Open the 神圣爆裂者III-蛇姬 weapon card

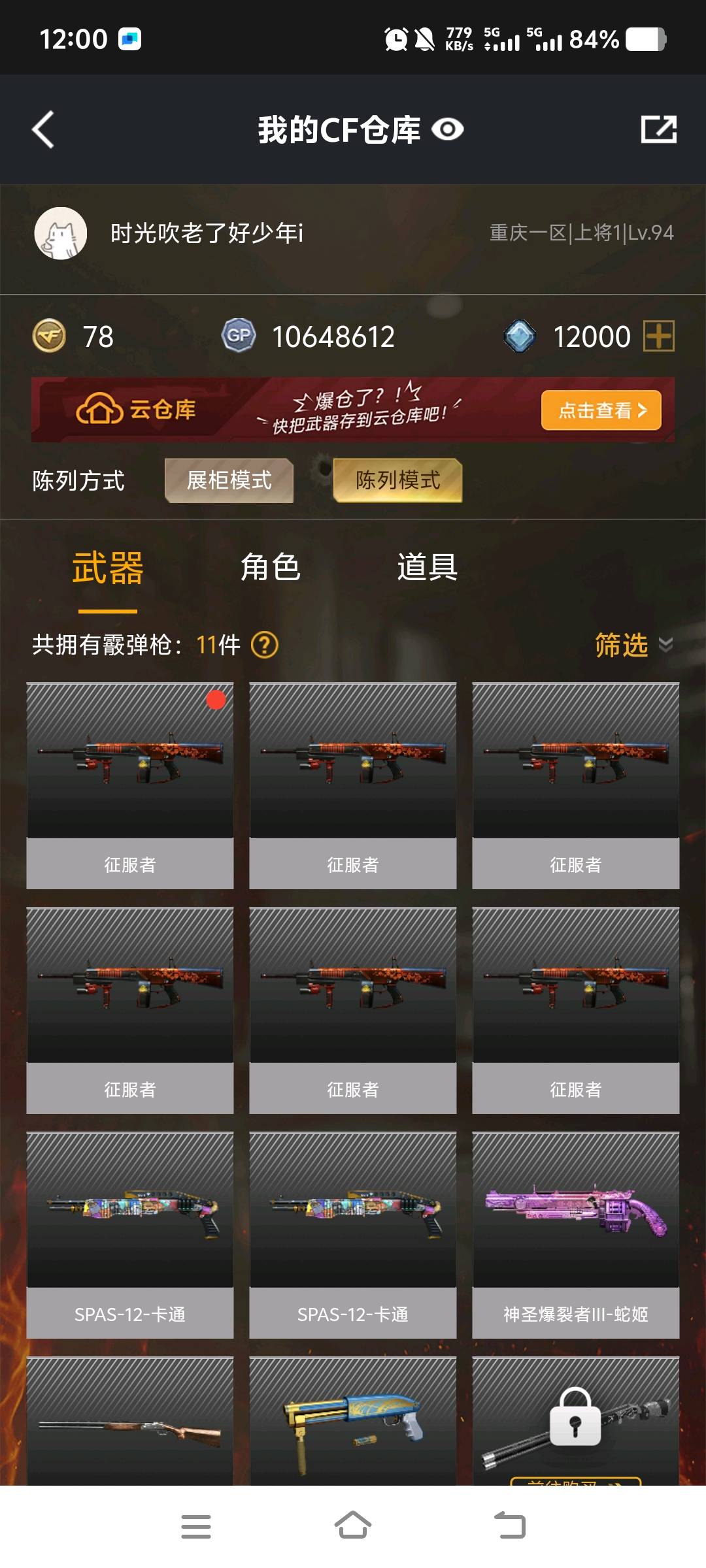click(x=576, y=1235)
